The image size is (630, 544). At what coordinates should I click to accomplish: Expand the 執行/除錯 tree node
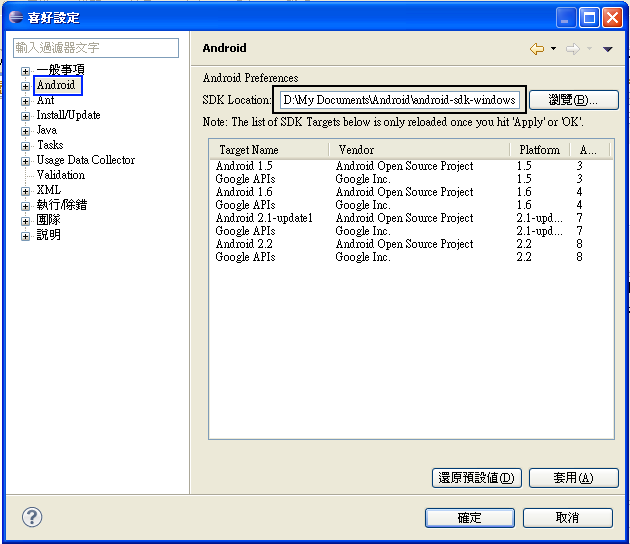click(x=25, y=206)
